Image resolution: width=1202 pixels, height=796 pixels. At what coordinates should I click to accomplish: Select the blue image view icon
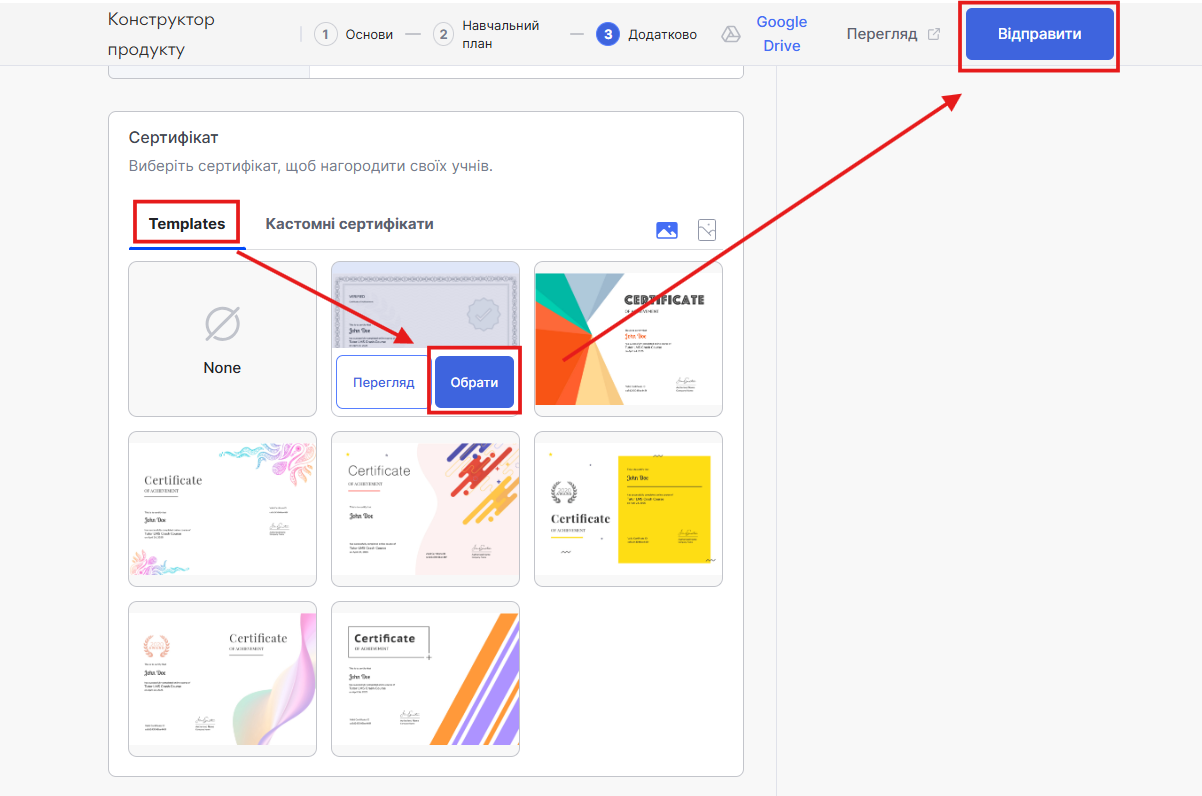[x=667, y=230]
